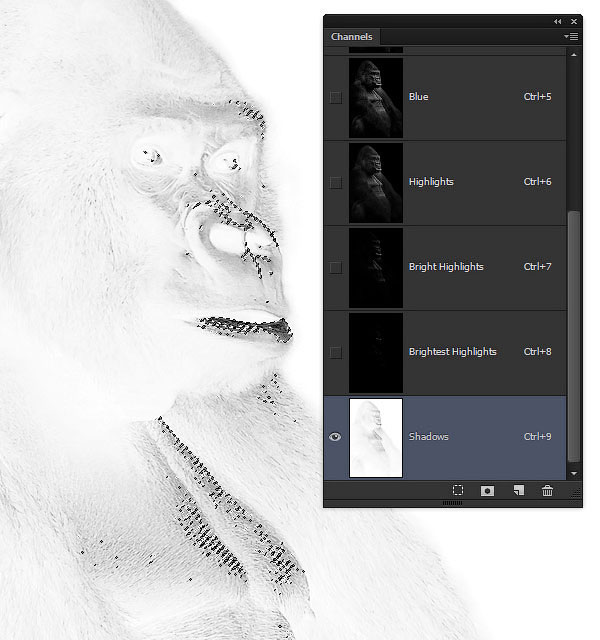Click the Ctrl+9 shortcut label
Screen dimensions: 600x640
(x=538, y=437)
